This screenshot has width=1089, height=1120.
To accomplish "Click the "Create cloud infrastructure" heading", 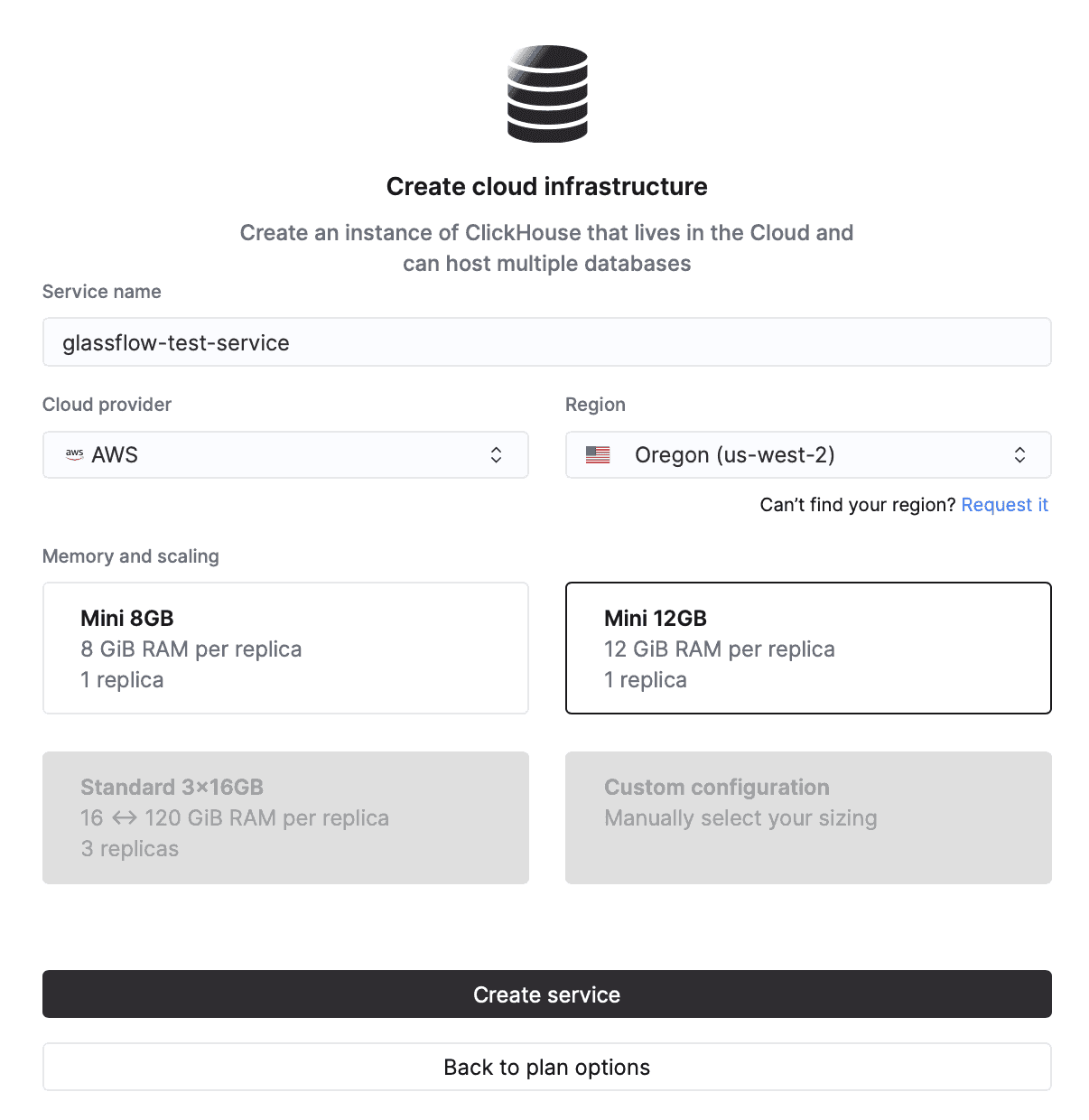I will (546, 186).
